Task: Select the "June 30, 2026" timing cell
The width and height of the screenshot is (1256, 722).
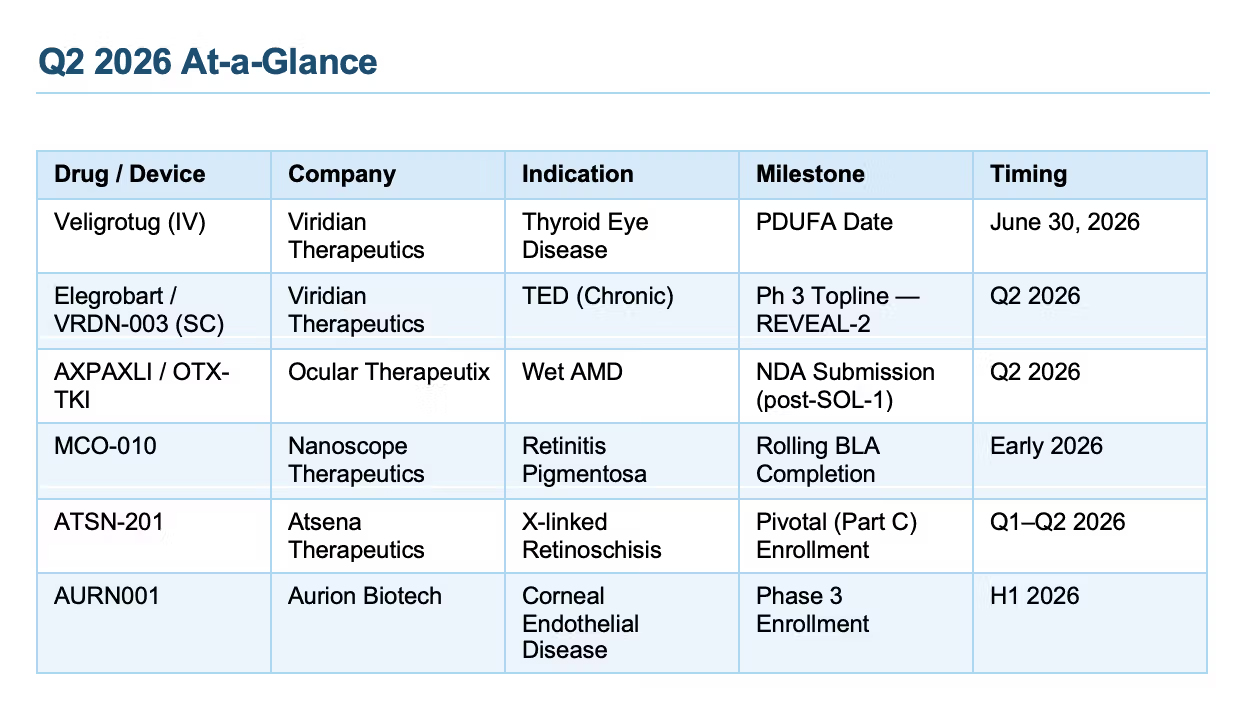Action: click(x=1065, y=222)
